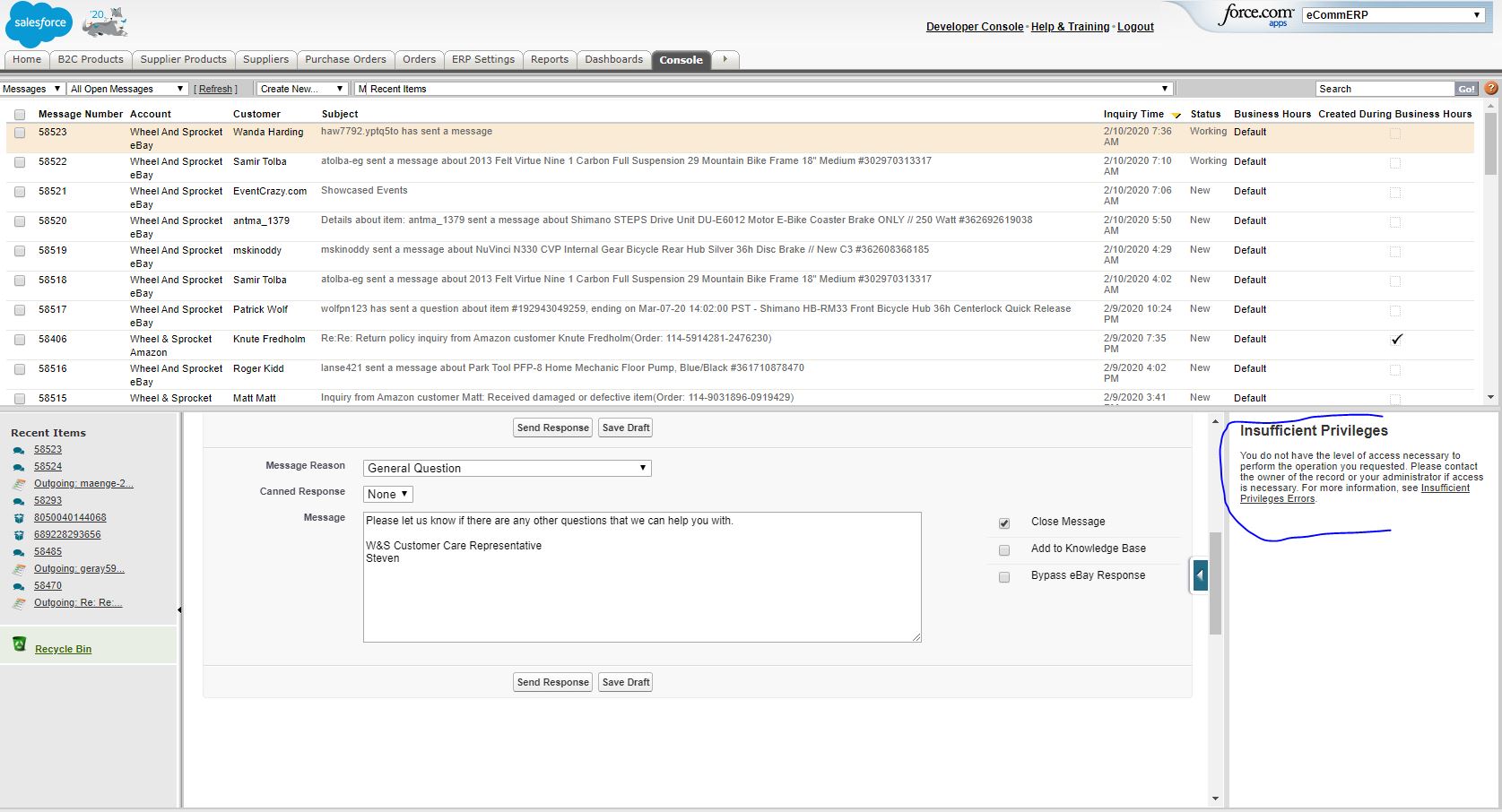Screen dimensions: 1502x812
Task: Click inside the Message text area
Action: pos(642,577)
